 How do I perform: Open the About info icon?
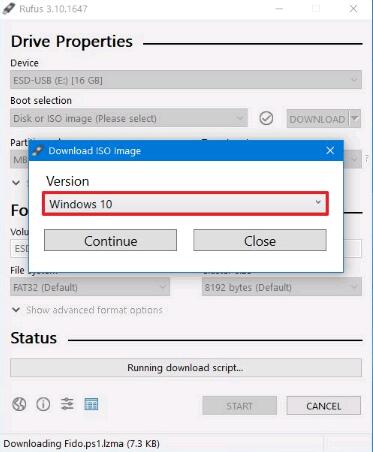pos(43,404)
